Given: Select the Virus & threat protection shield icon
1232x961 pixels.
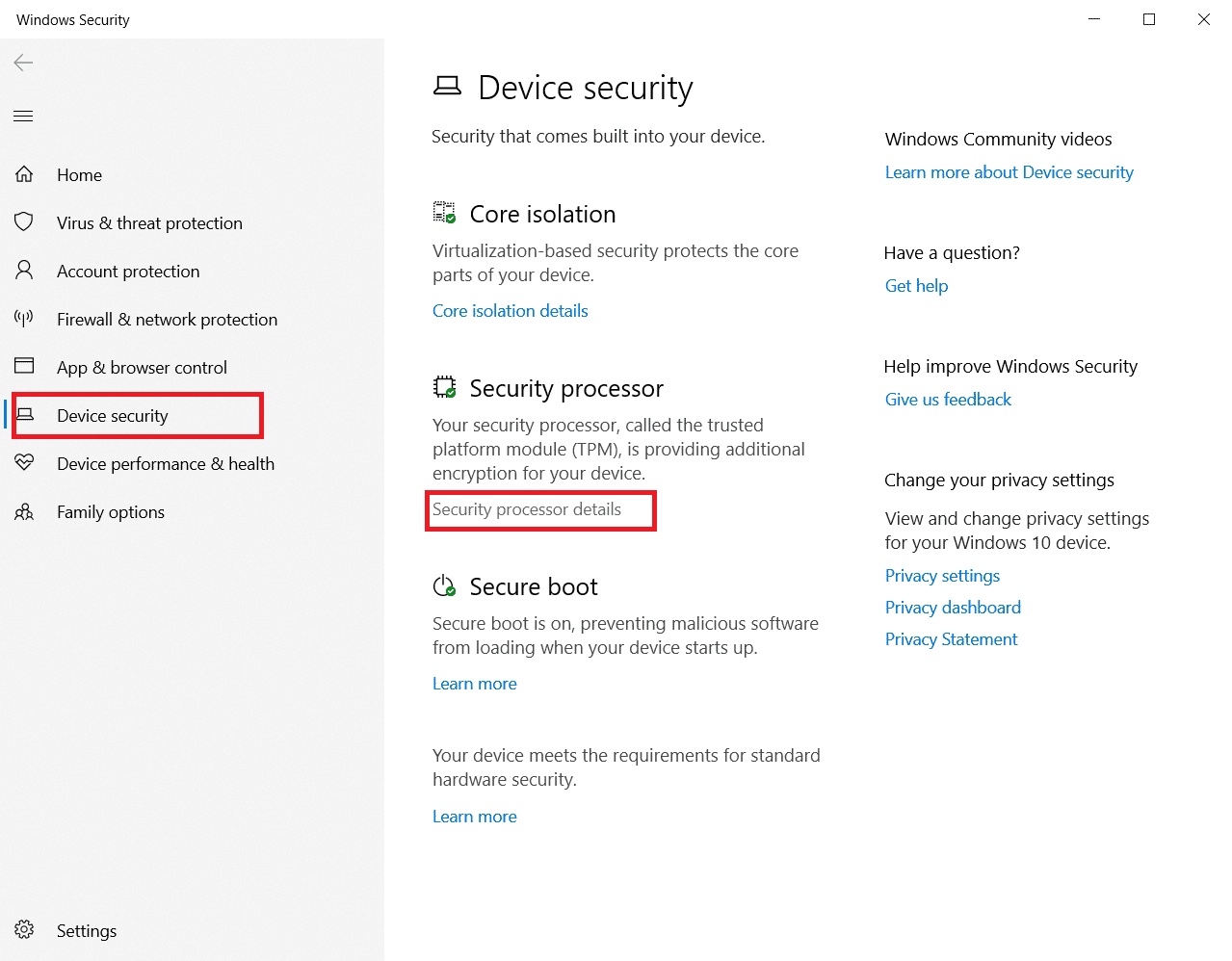Looking at the screenshot, I should pyautogui.click(x=24, y=222).
